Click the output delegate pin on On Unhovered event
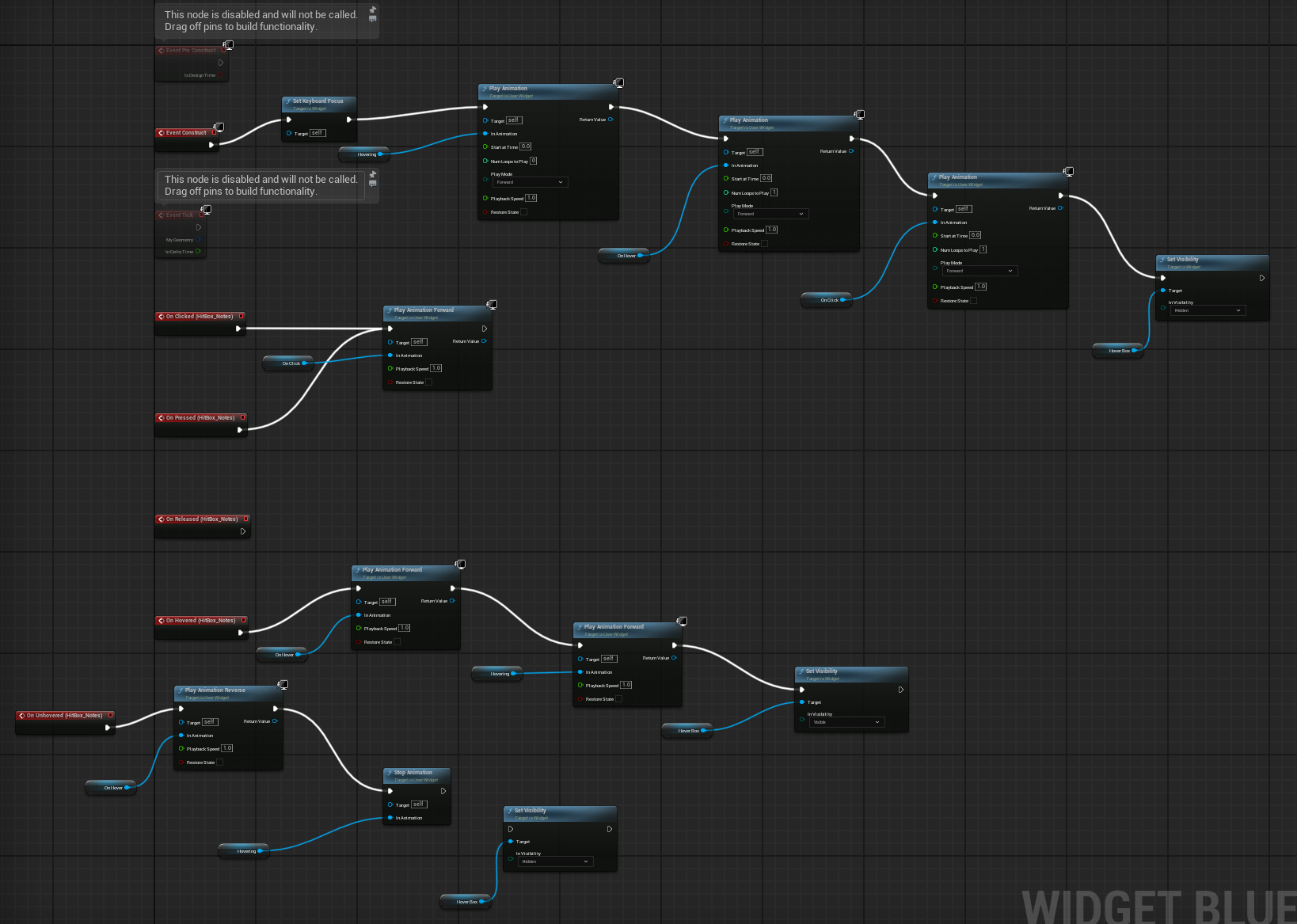 coord(111,715)
